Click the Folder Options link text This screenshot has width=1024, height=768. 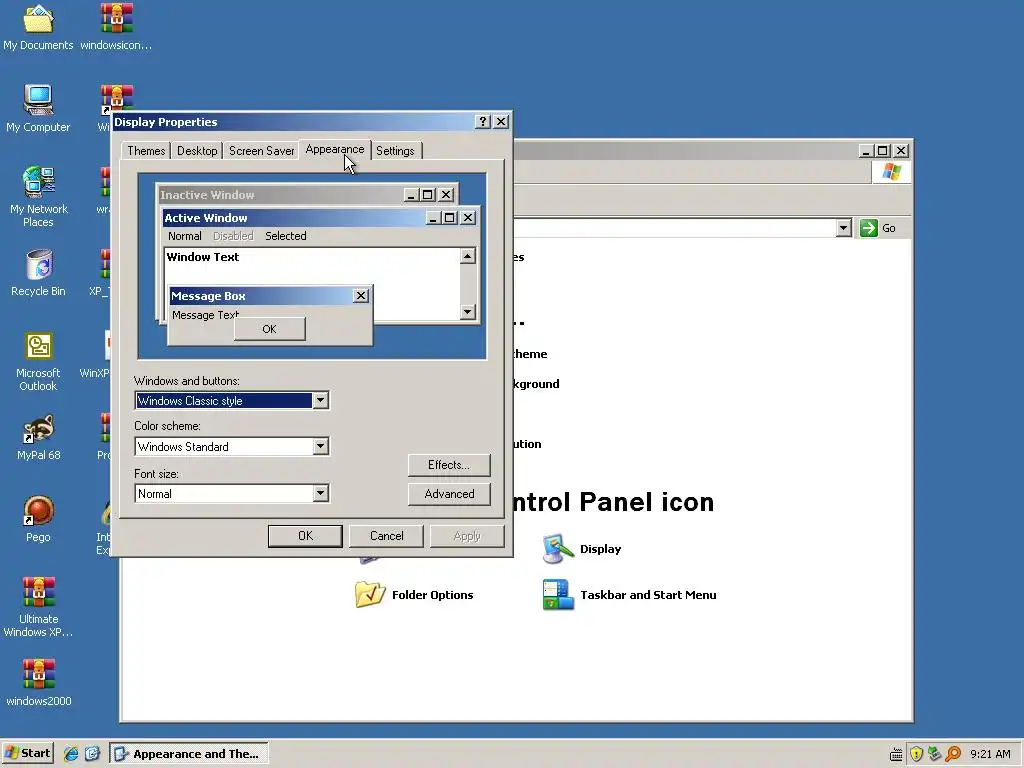(x=432, y=595)
